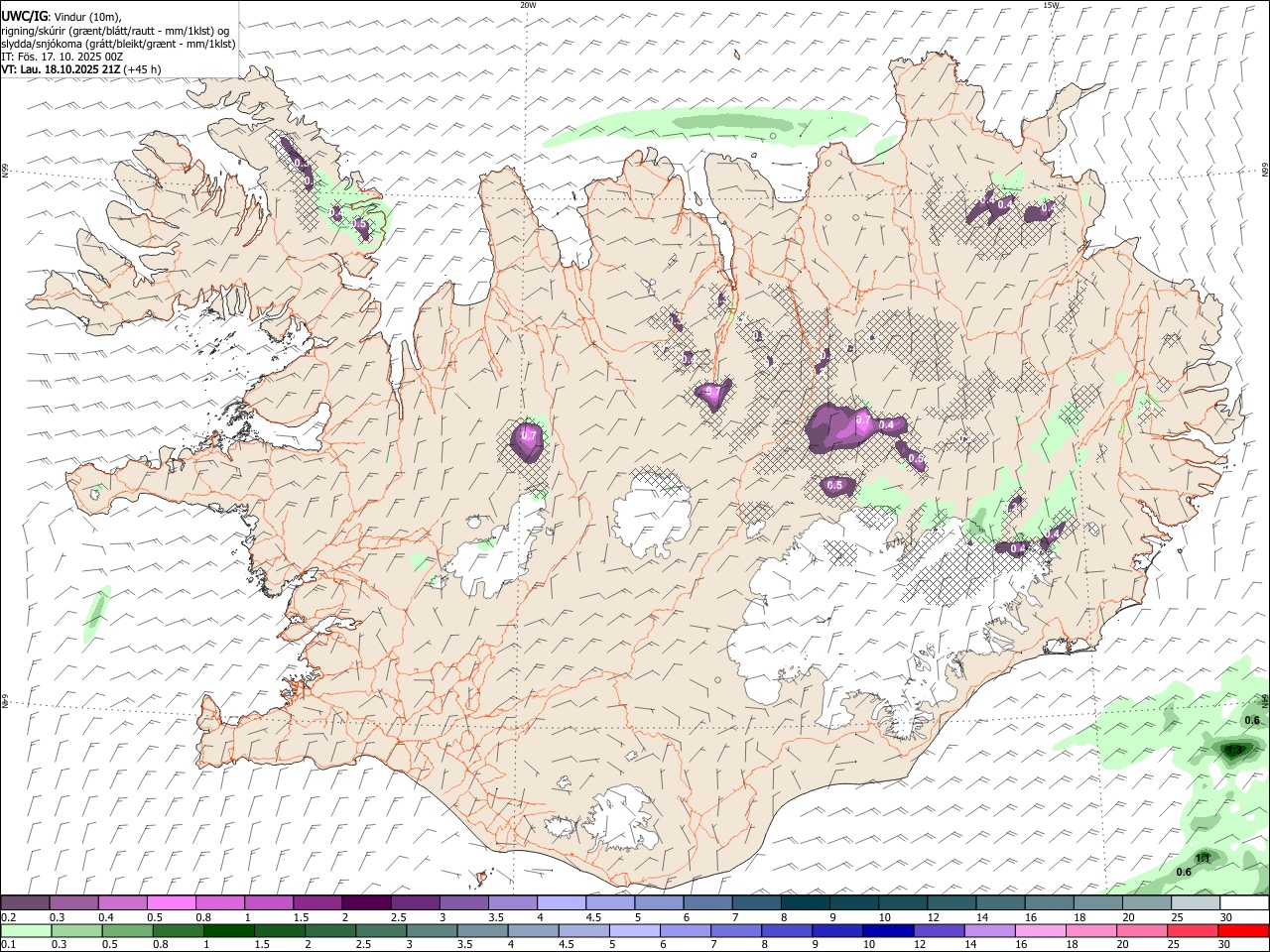Select the 2.5 grey-green swatch in lower row
The height and width of the screenshot is (952, 1270).
(x=381, y=930)
